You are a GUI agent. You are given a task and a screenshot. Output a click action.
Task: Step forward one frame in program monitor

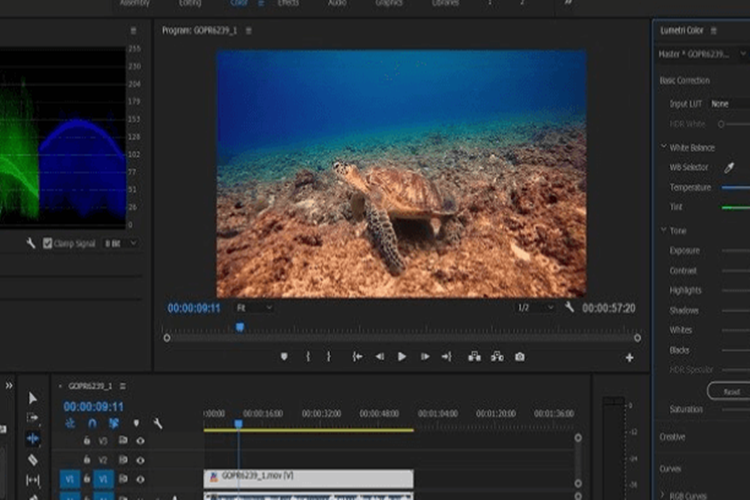[x=425, y=357]
